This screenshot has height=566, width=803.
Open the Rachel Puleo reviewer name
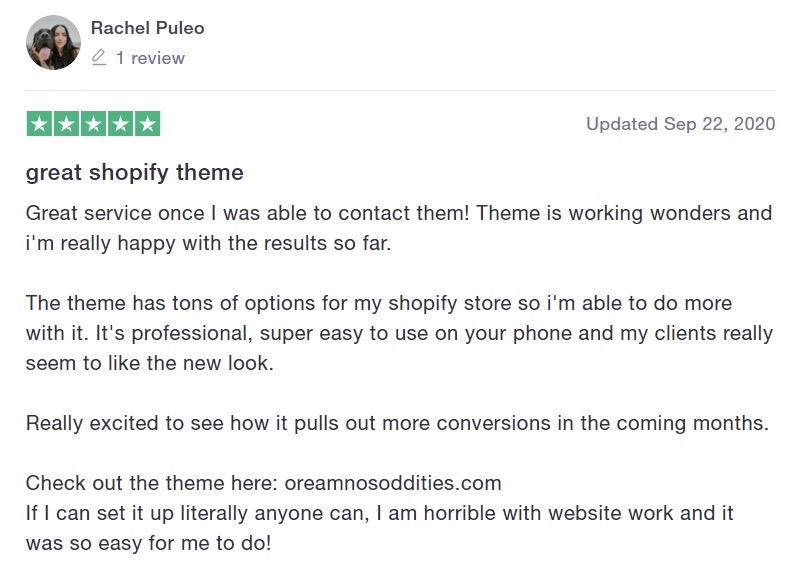pos(147,28)
